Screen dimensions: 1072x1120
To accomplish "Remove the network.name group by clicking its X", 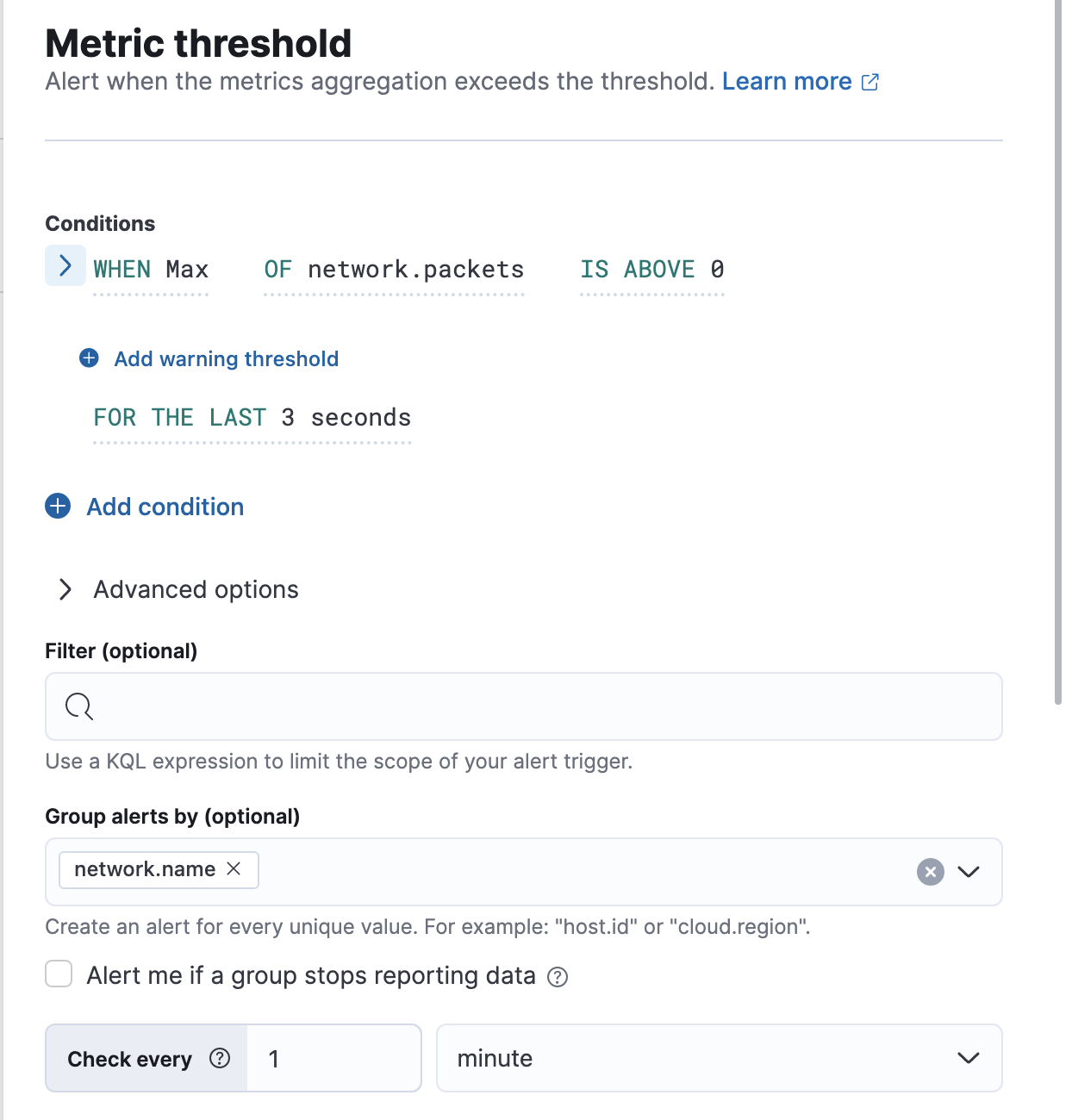I will click(x=234, y=869).
